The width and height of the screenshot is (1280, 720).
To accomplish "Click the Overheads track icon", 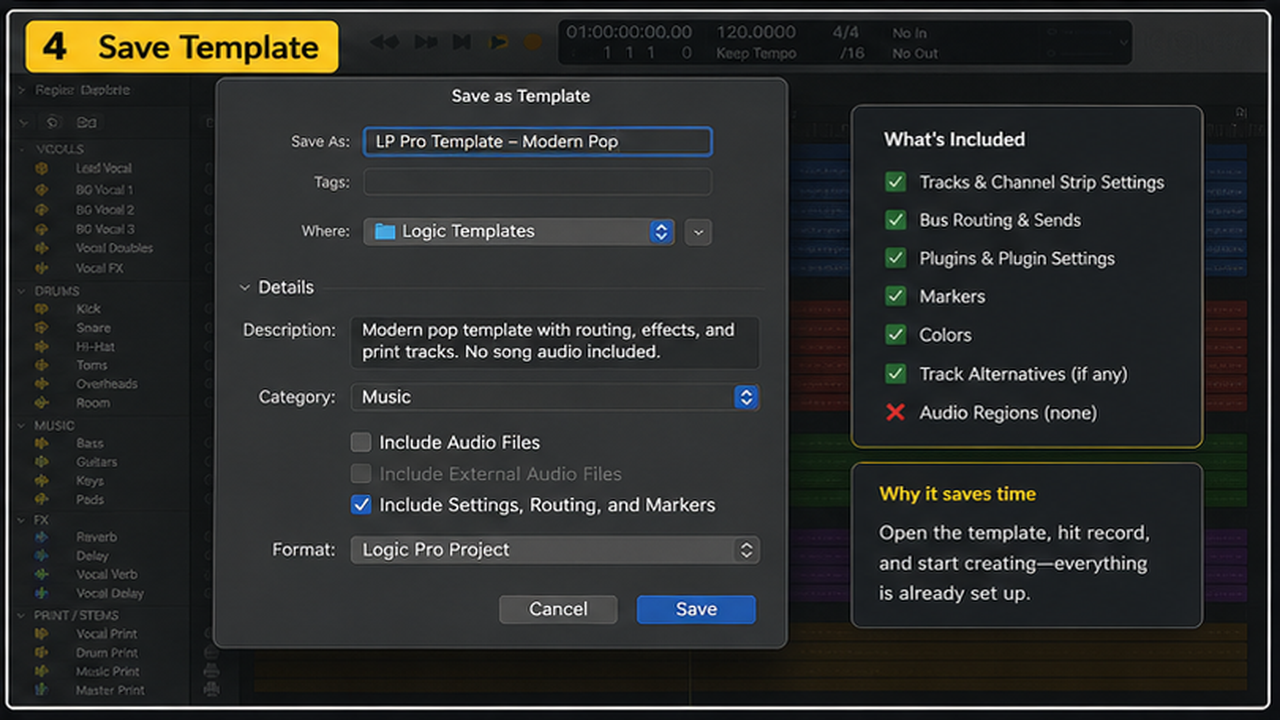I will [x=42, y=384].
